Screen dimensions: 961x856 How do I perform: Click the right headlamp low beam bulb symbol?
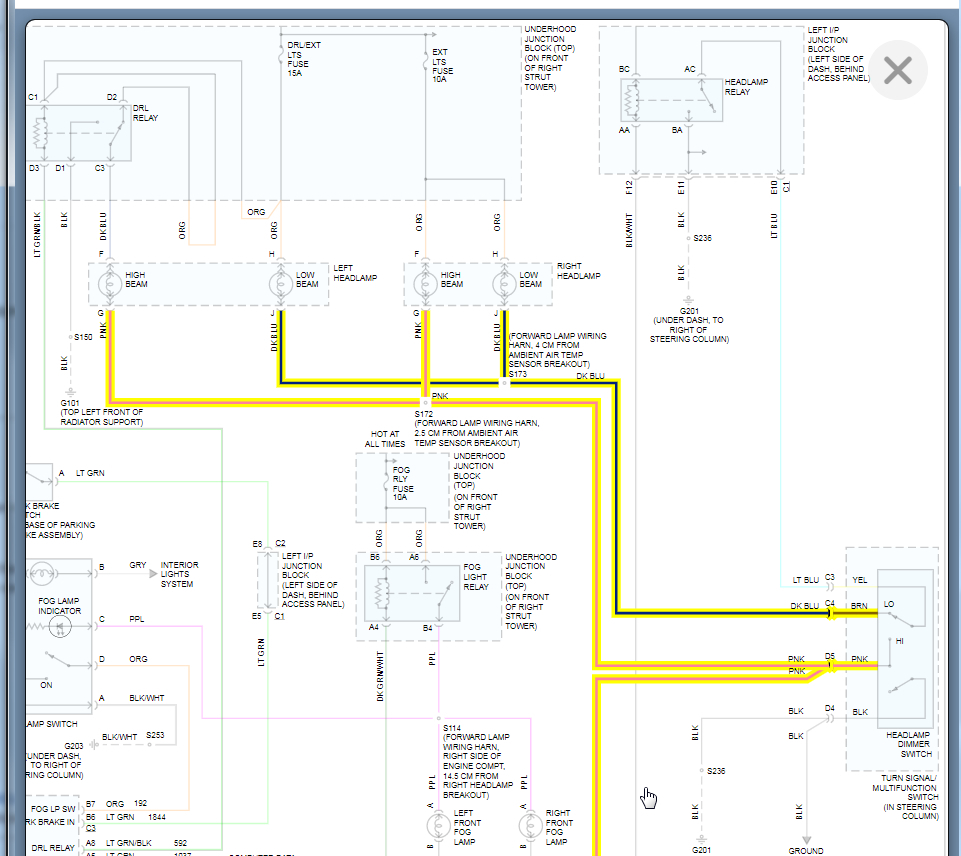click(x=504, y=284)
